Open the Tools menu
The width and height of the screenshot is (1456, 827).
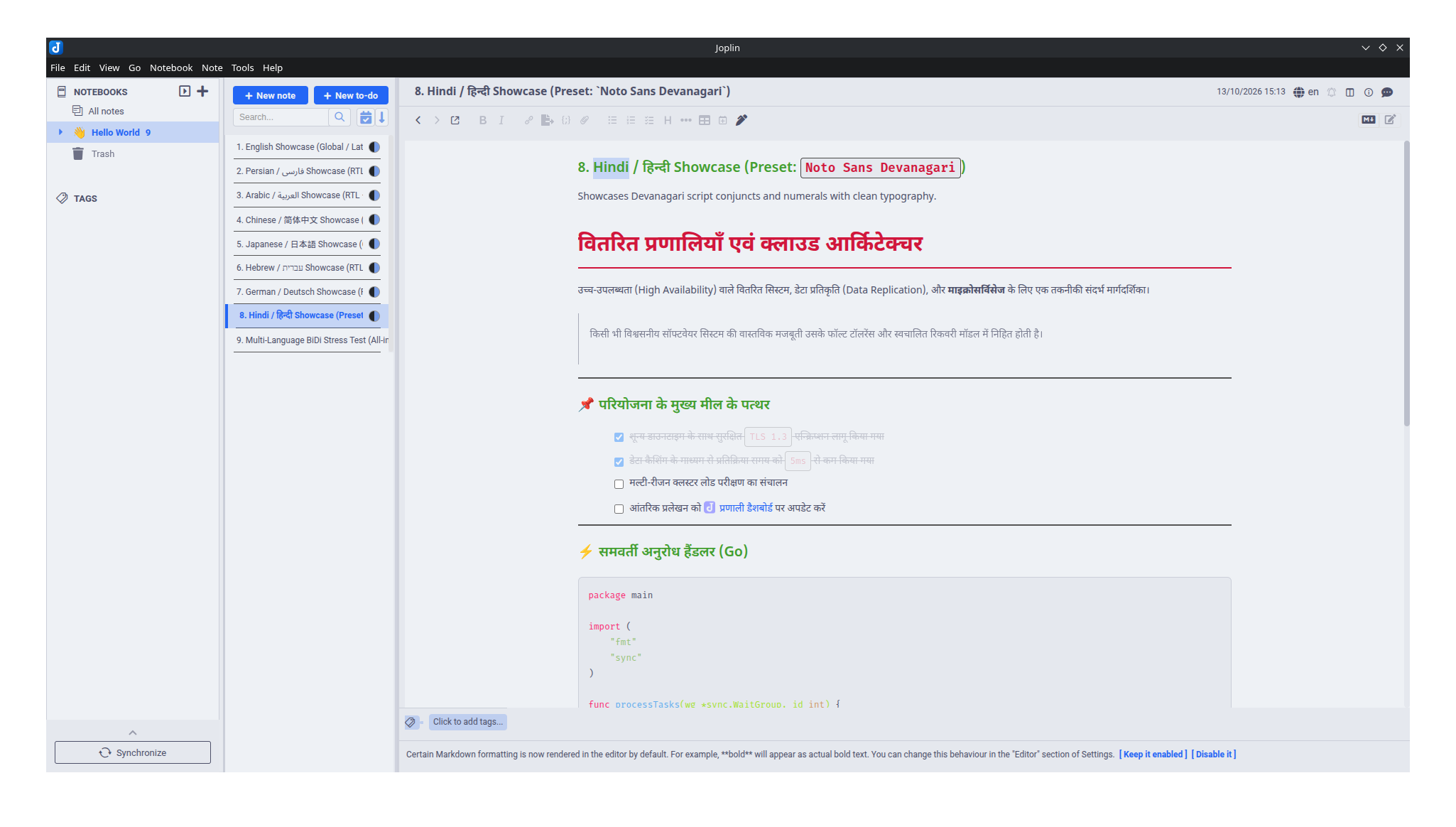pos(242,67)
